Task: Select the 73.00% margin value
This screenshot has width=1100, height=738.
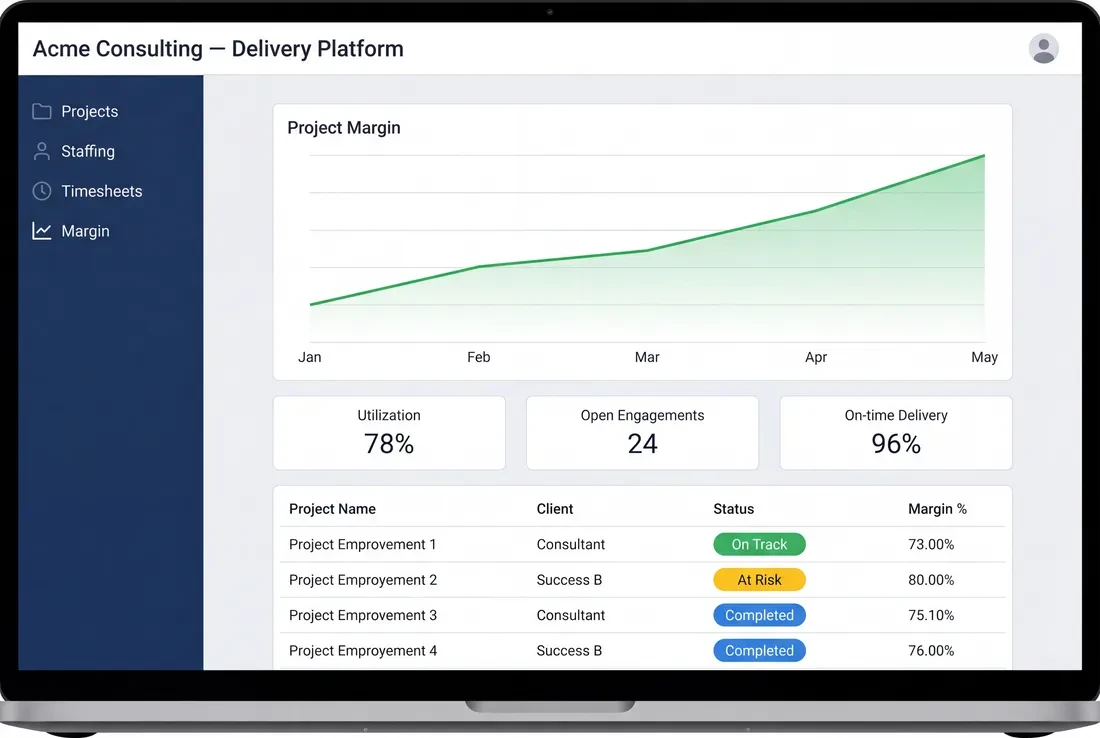Action: (931, 544)
